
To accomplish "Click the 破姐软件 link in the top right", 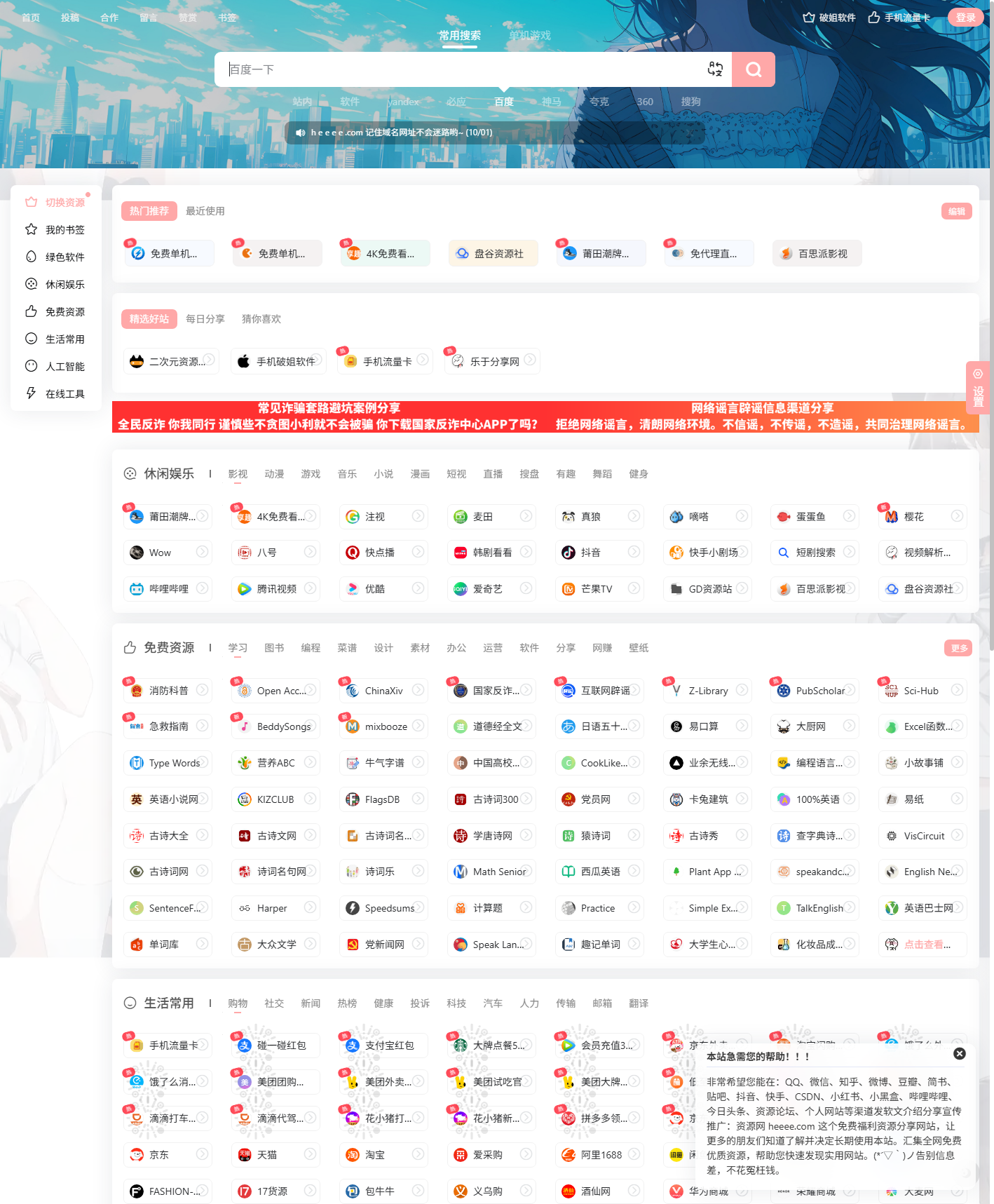I will (829, 18).
